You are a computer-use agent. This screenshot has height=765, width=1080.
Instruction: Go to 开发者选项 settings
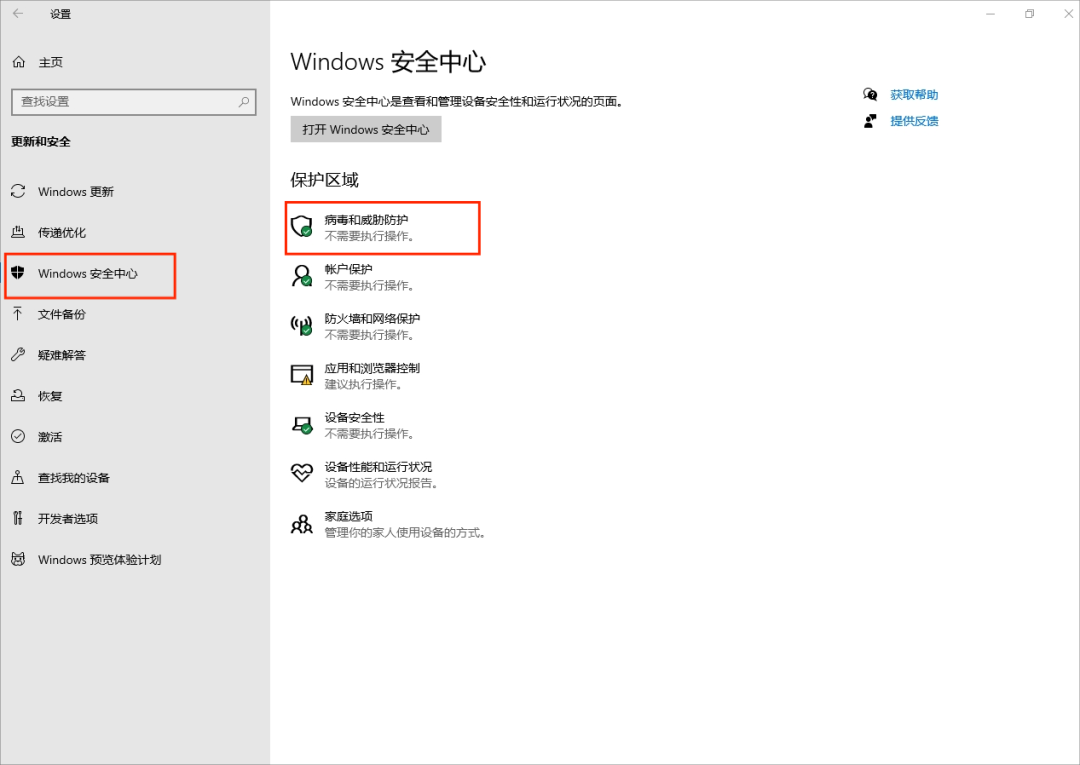(68, 519)
